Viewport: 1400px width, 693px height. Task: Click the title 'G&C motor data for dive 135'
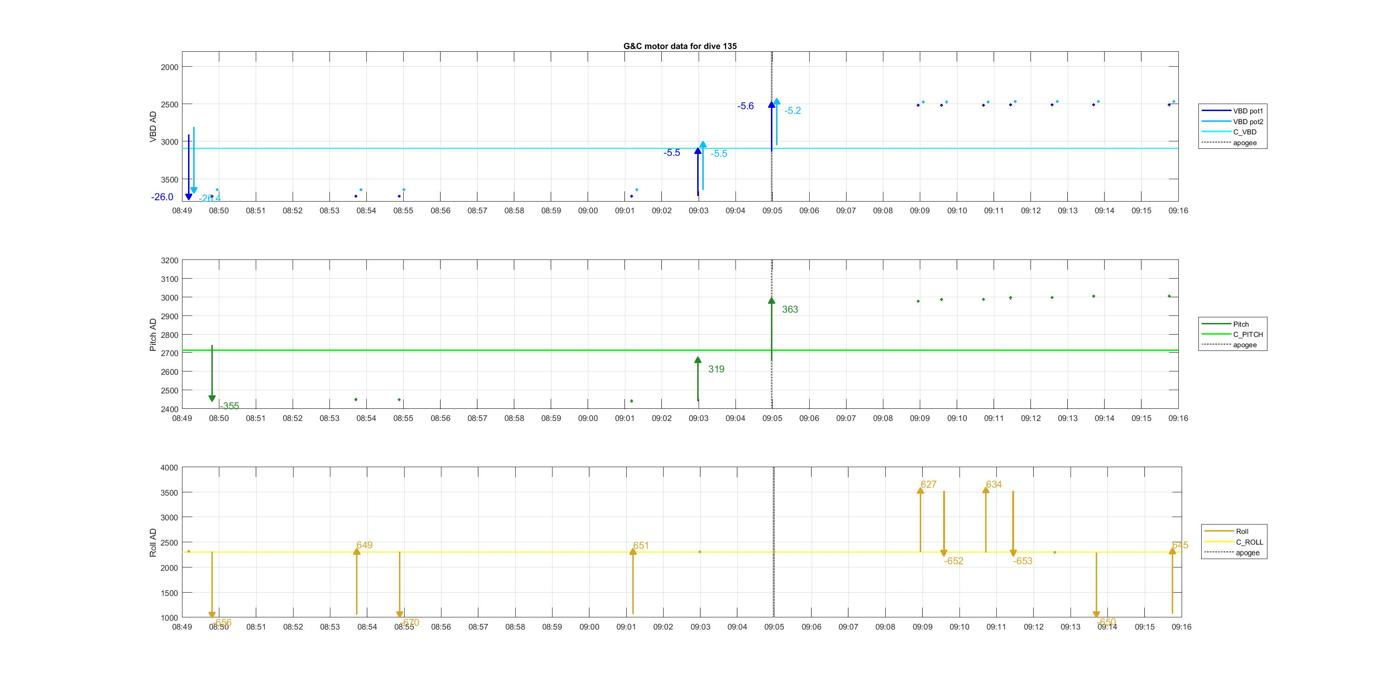pyautogui.click(x=680, y=46)
